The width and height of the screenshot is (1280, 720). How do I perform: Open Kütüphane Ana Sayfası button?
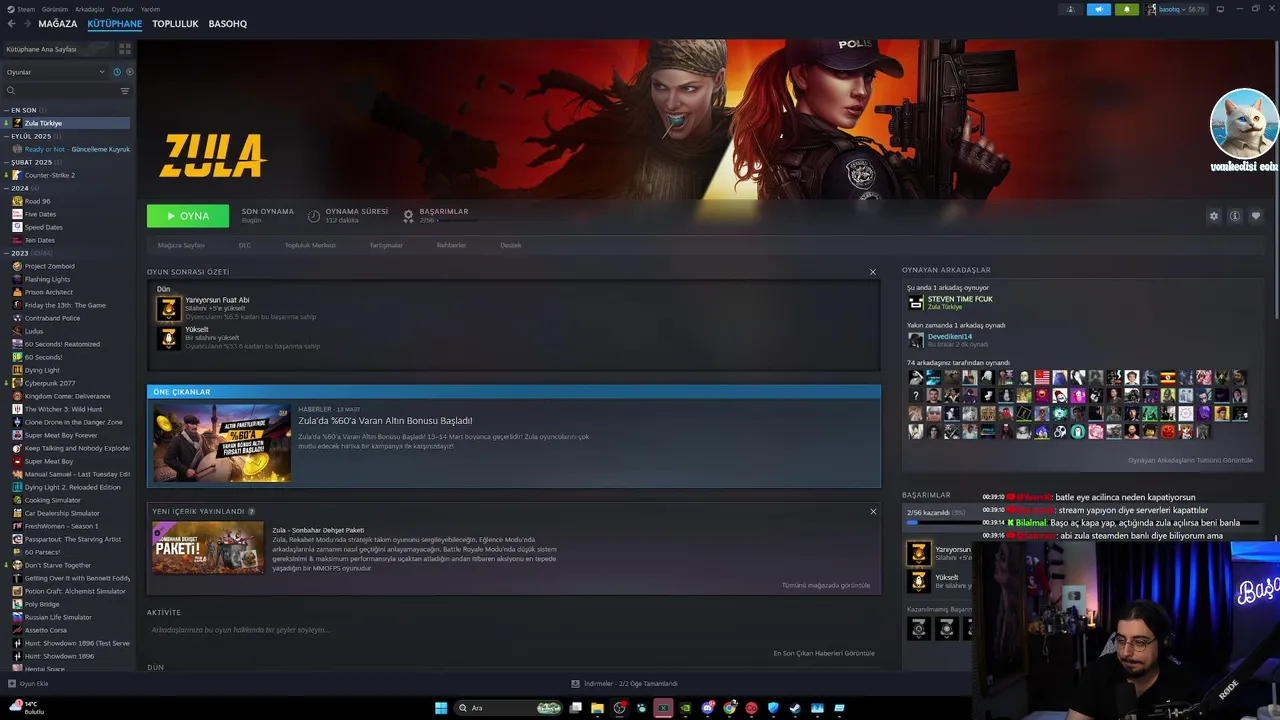58,49
